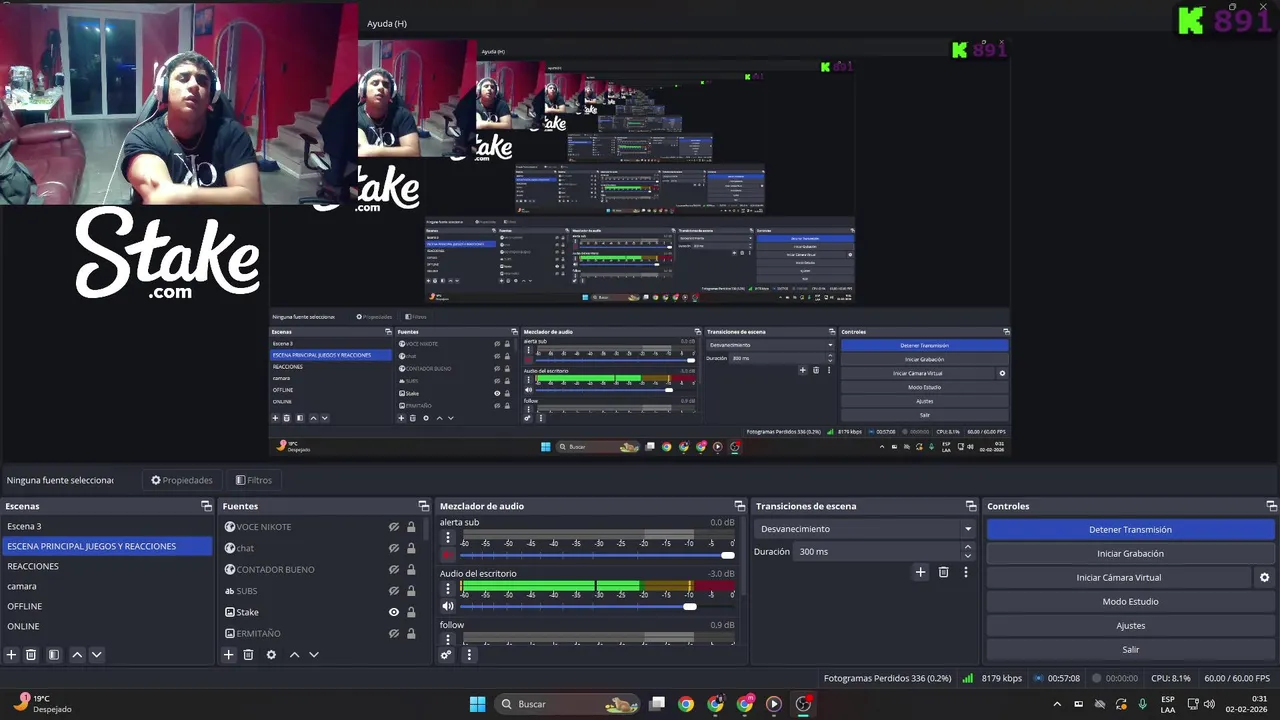The height and width of the screenshot is (720, 1280).
Task: Unmute the alerta sub audio channel
Action: coord(447,555)
